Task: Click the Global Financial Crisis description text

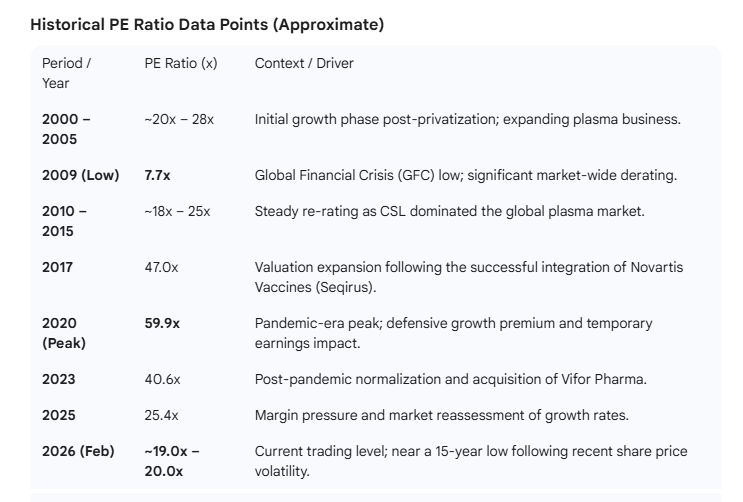Action: coord(465,175)
